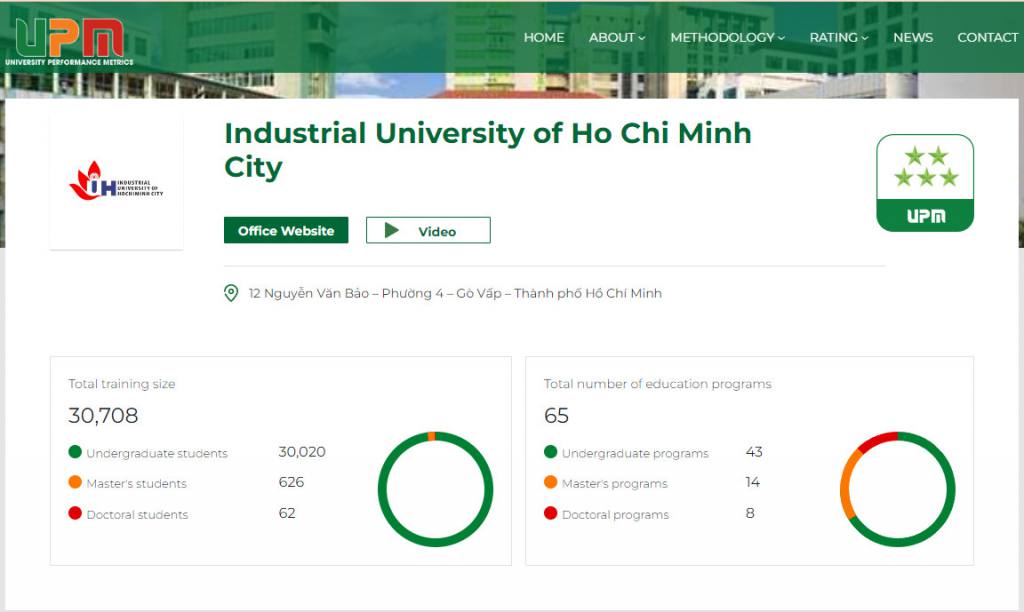Click the training size donut chart
The image size is (1024, 612).
436,489
